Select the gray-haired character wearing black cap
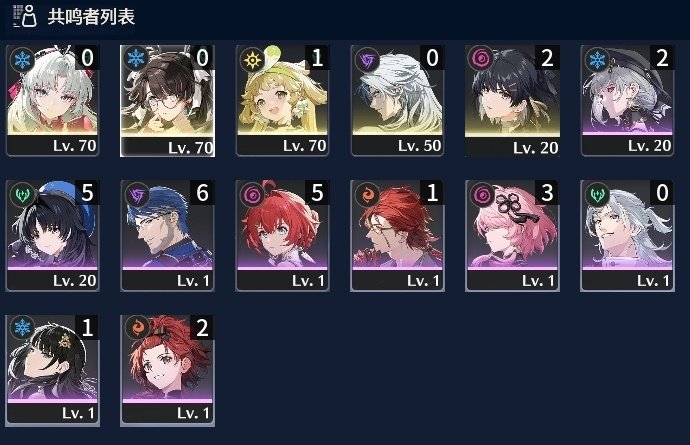Image resolution: width=690 pixels, height=445 pixels. tap(627, 100)
